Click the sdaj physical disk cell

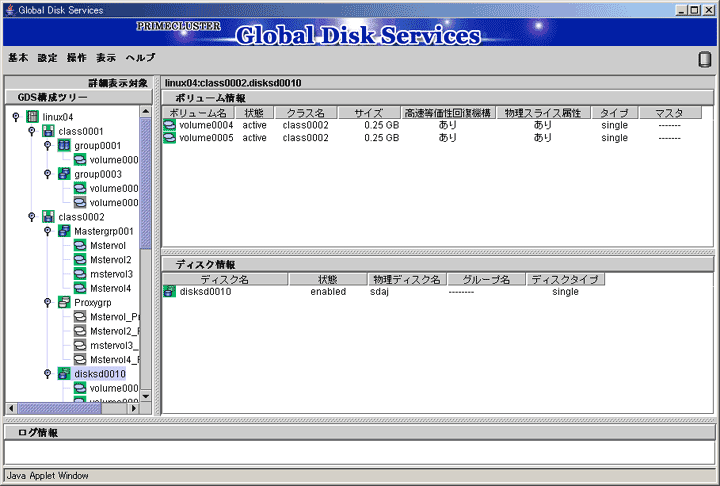click(379, 291)
